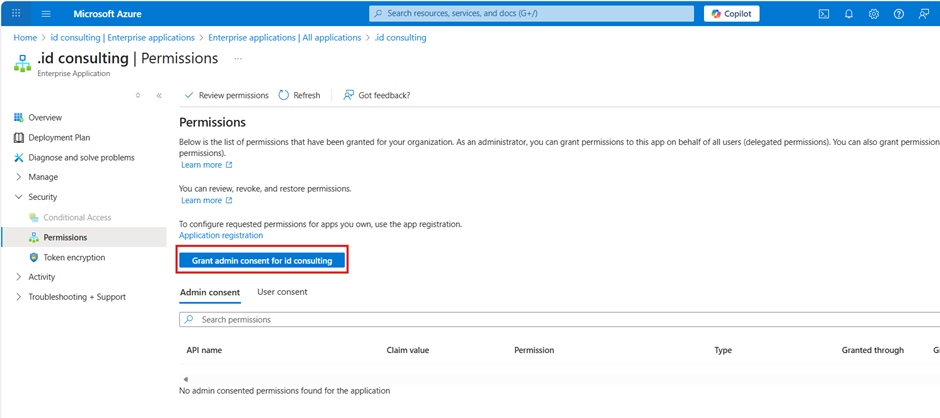
Task: Expand Troubleshooting + Support section
Action: [18, 297]
